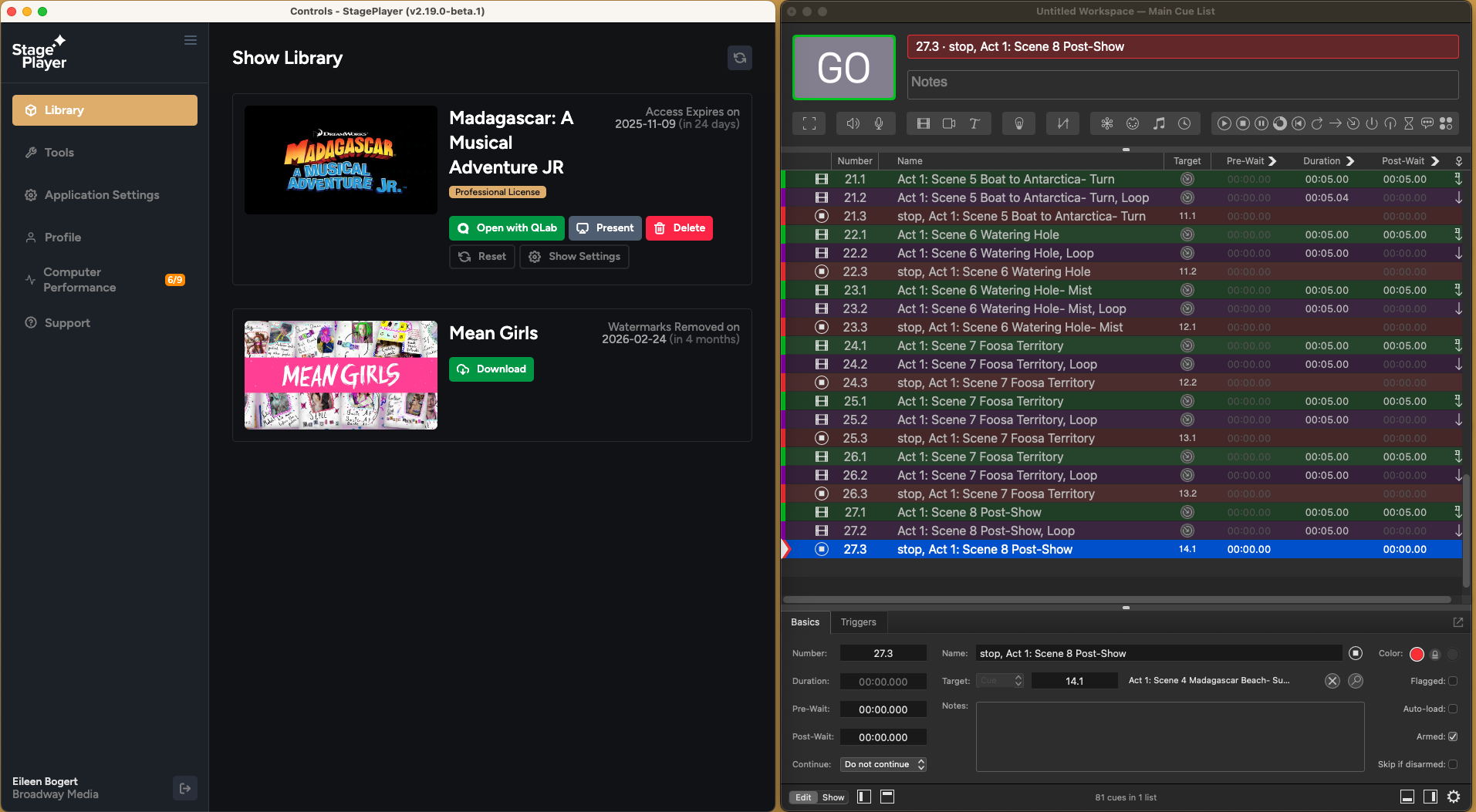Pop out the inspector panel
The height and width of the screenshot is (812, 1476).
[x=1458, y=622]
